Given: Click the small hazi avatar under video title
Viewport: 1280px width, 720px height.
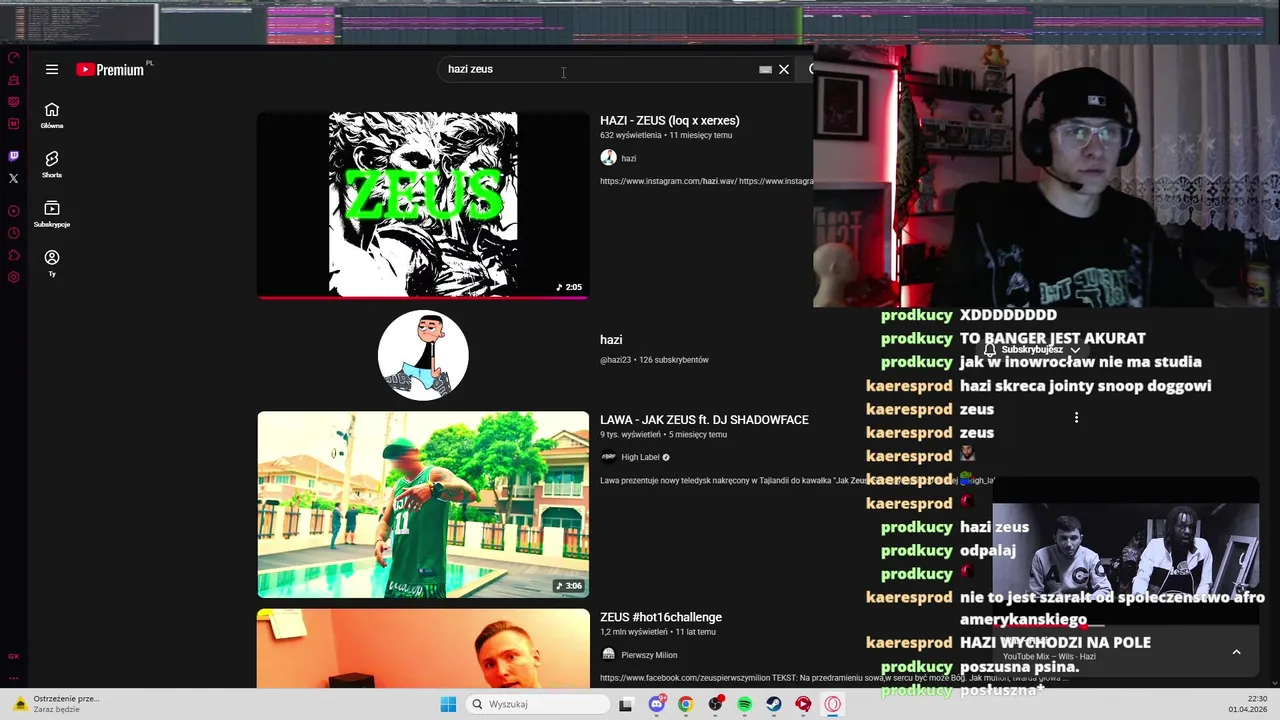Looking at the screenshot, I should click(x=608, y=157).
